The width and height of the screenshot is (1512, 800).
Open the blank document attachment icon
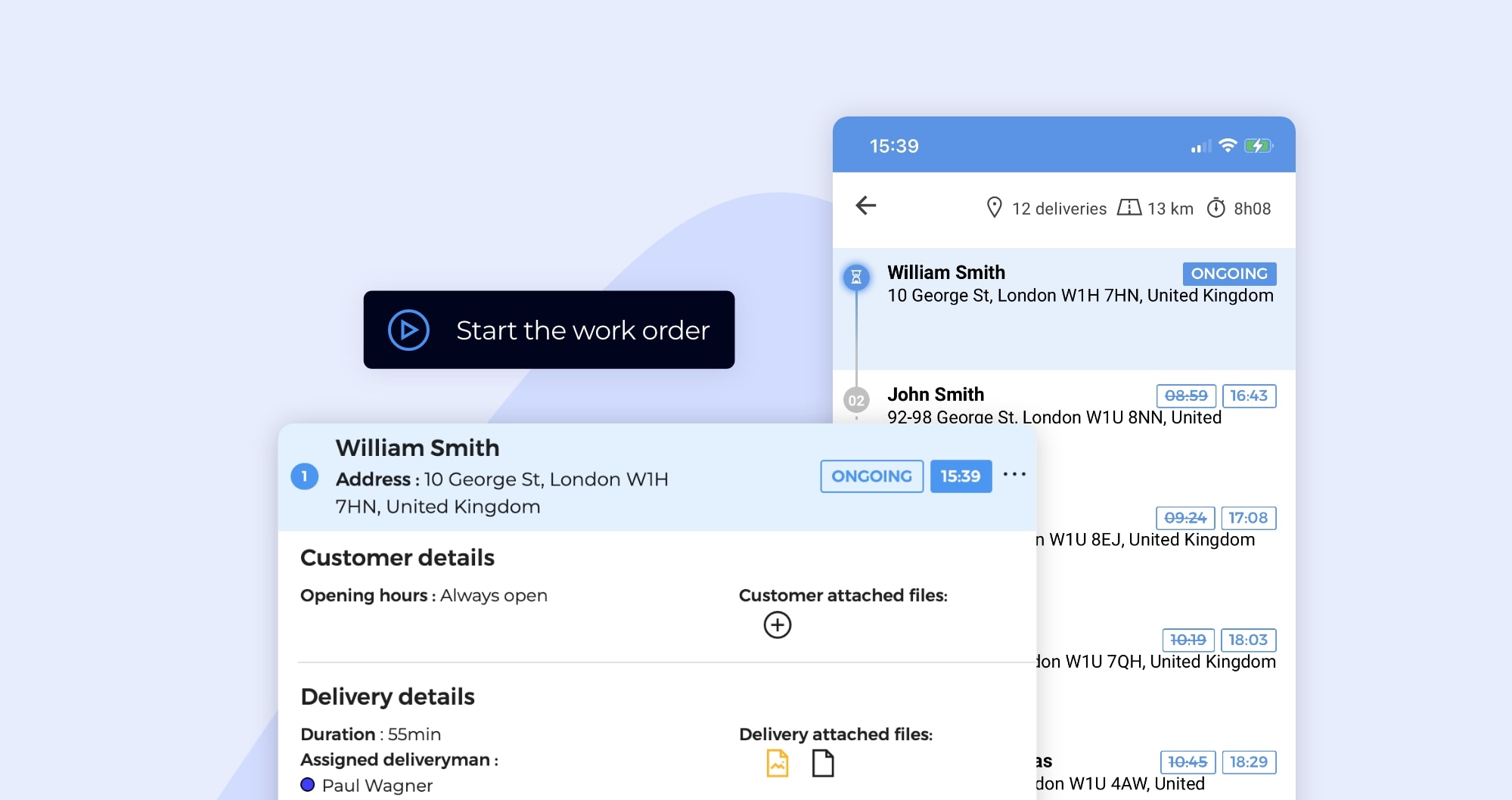(x=822, y=764)
